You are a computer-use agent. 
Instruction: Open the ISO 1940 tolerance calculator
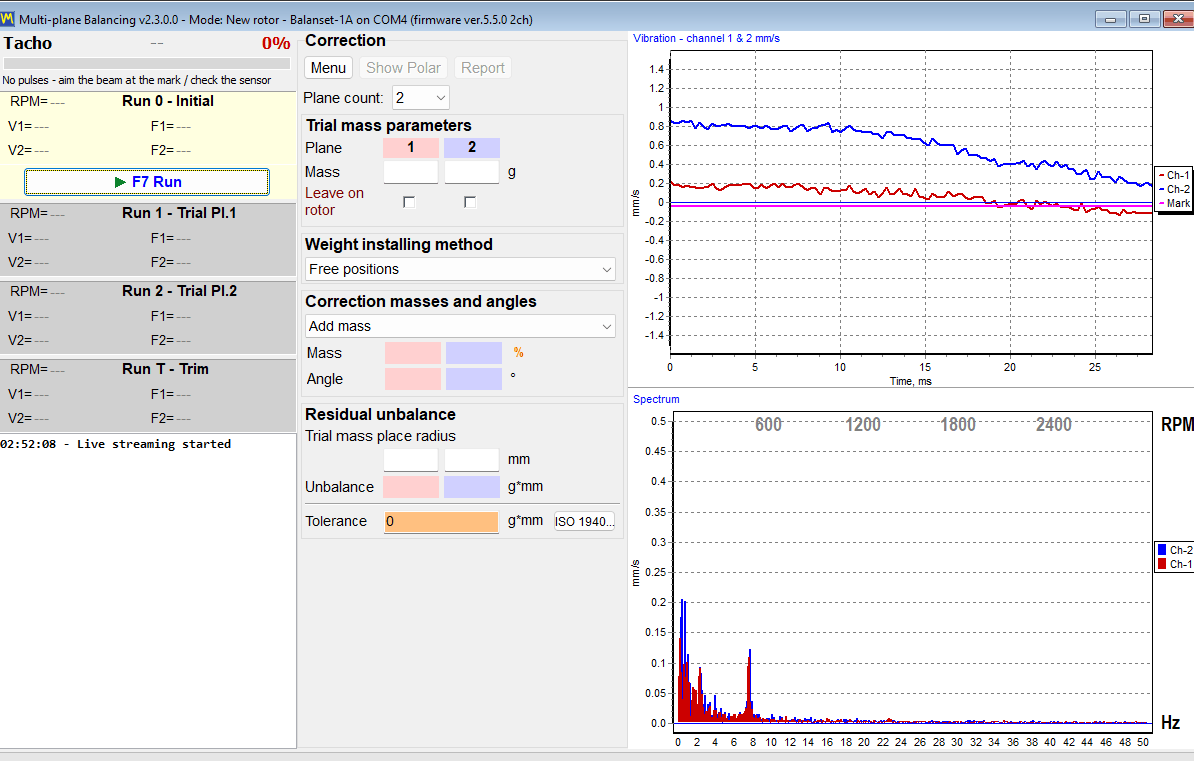584,522
